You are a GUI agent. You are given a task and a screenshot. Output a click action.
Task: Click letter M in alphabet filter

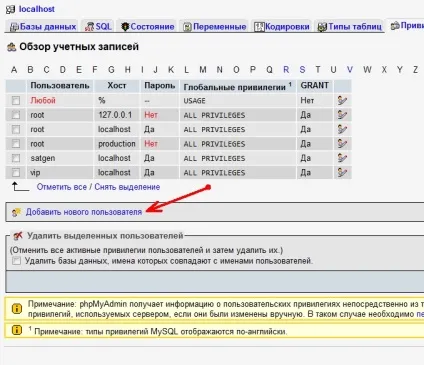(203, 70)
